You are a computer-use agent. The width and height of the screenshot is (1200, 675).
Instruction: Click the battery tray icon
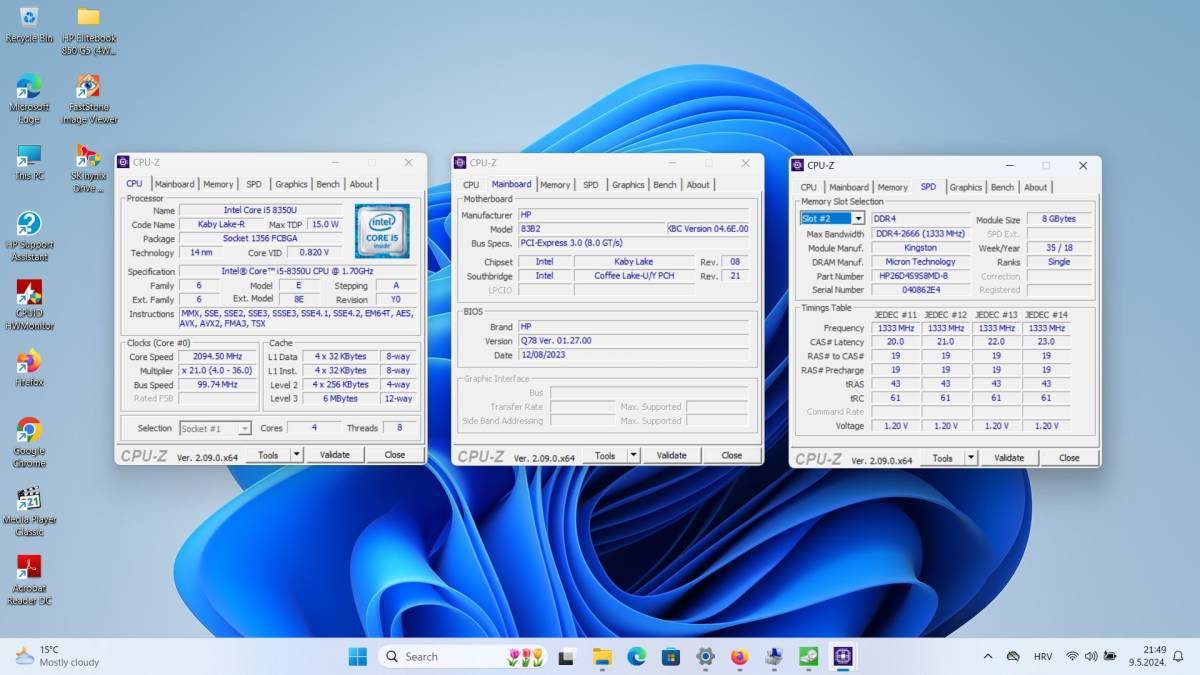pyautogui.click(x=1109, y=656)
